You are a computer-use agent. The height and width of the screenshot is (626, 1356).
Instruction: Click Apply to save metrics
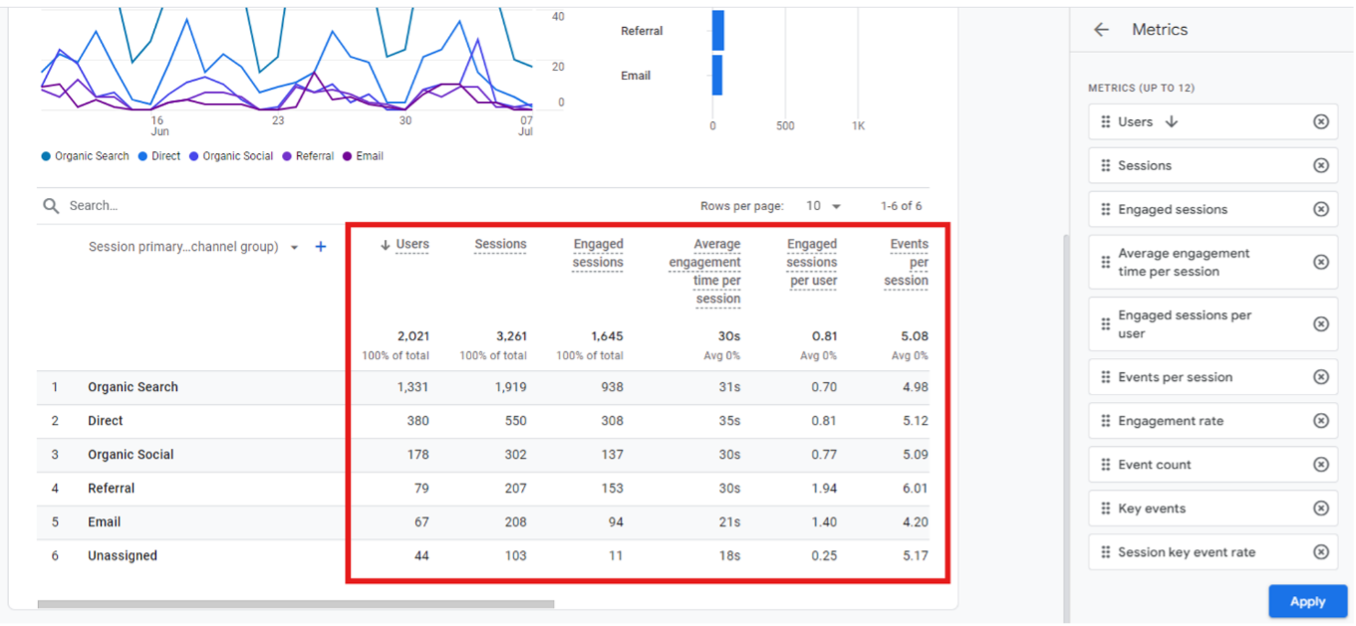[x=1307, y=601]
